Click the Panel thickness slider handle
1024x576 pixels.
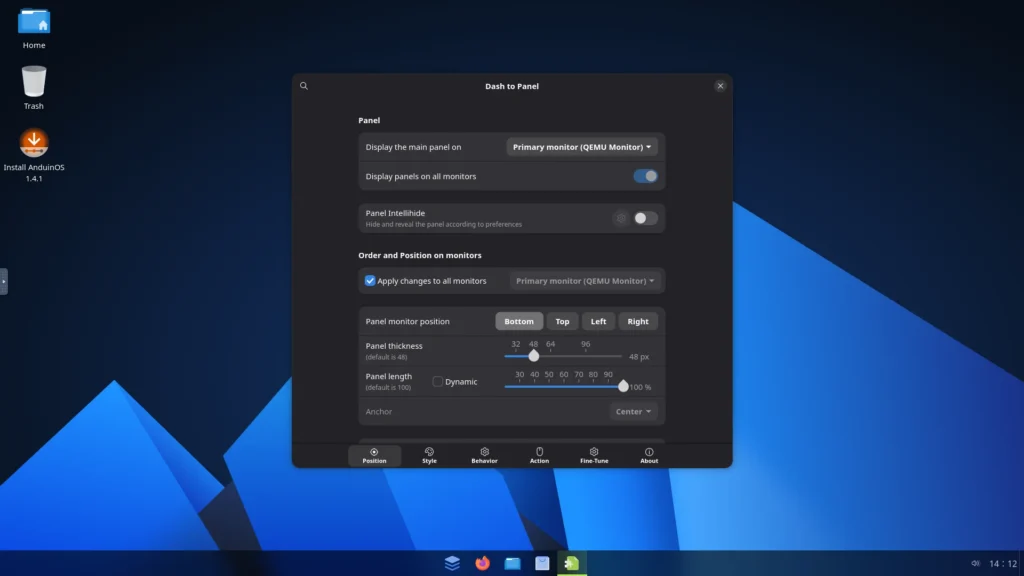click(x=534, y=356)
